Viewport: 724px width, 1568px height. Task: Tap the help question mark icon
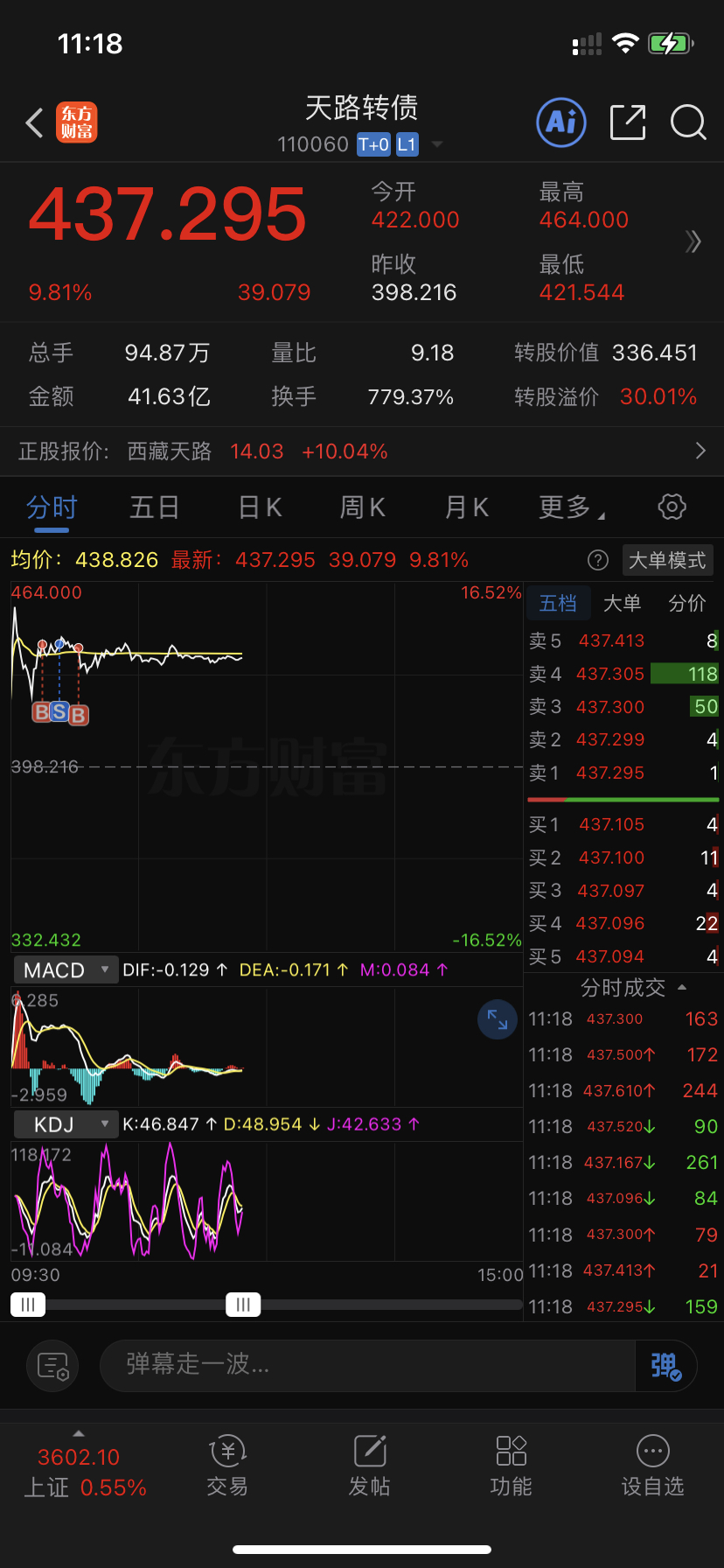[598, 560]
